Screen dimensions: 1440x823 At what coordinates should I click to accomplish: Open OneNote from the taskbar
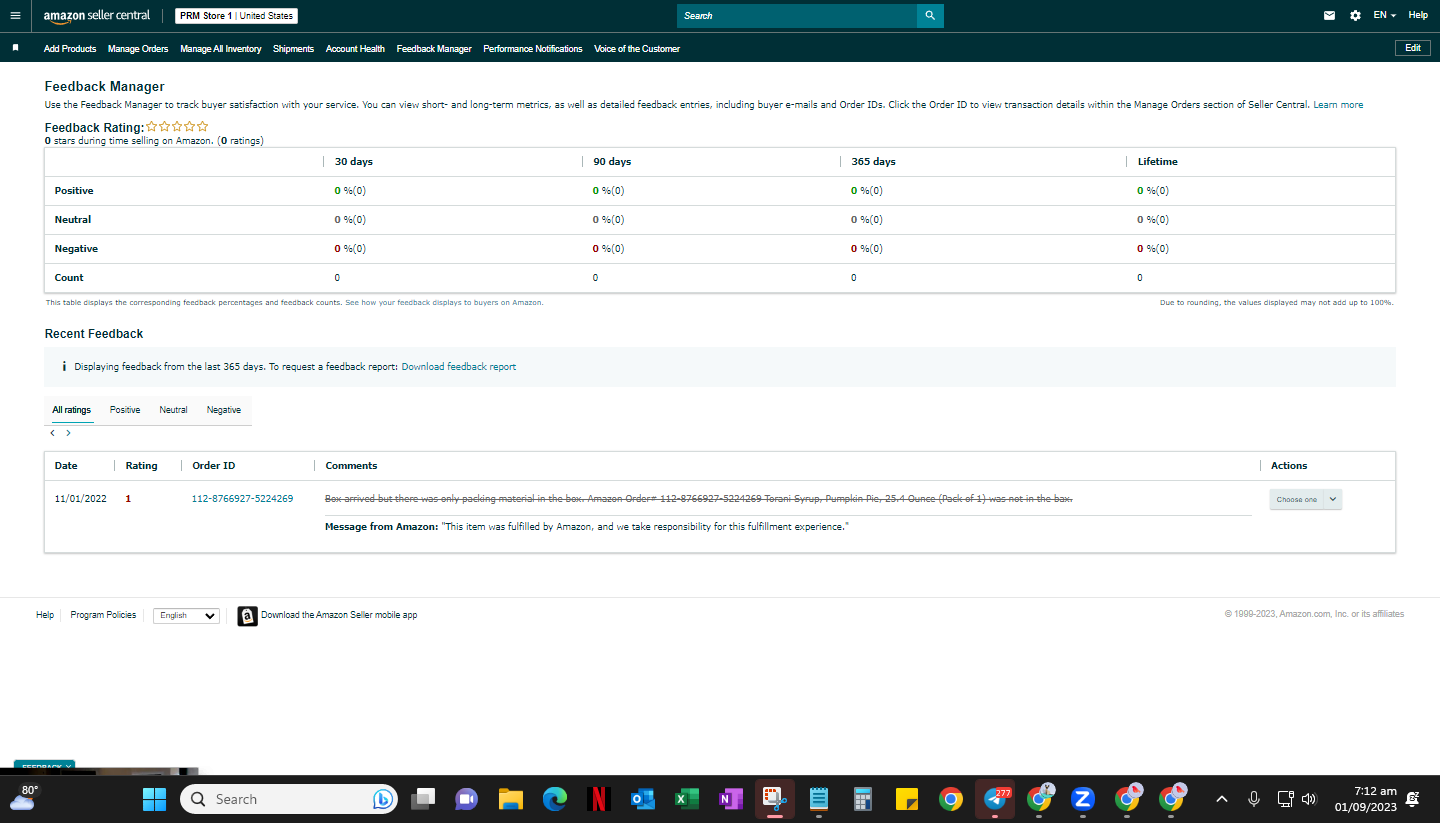tap(730, 799)
